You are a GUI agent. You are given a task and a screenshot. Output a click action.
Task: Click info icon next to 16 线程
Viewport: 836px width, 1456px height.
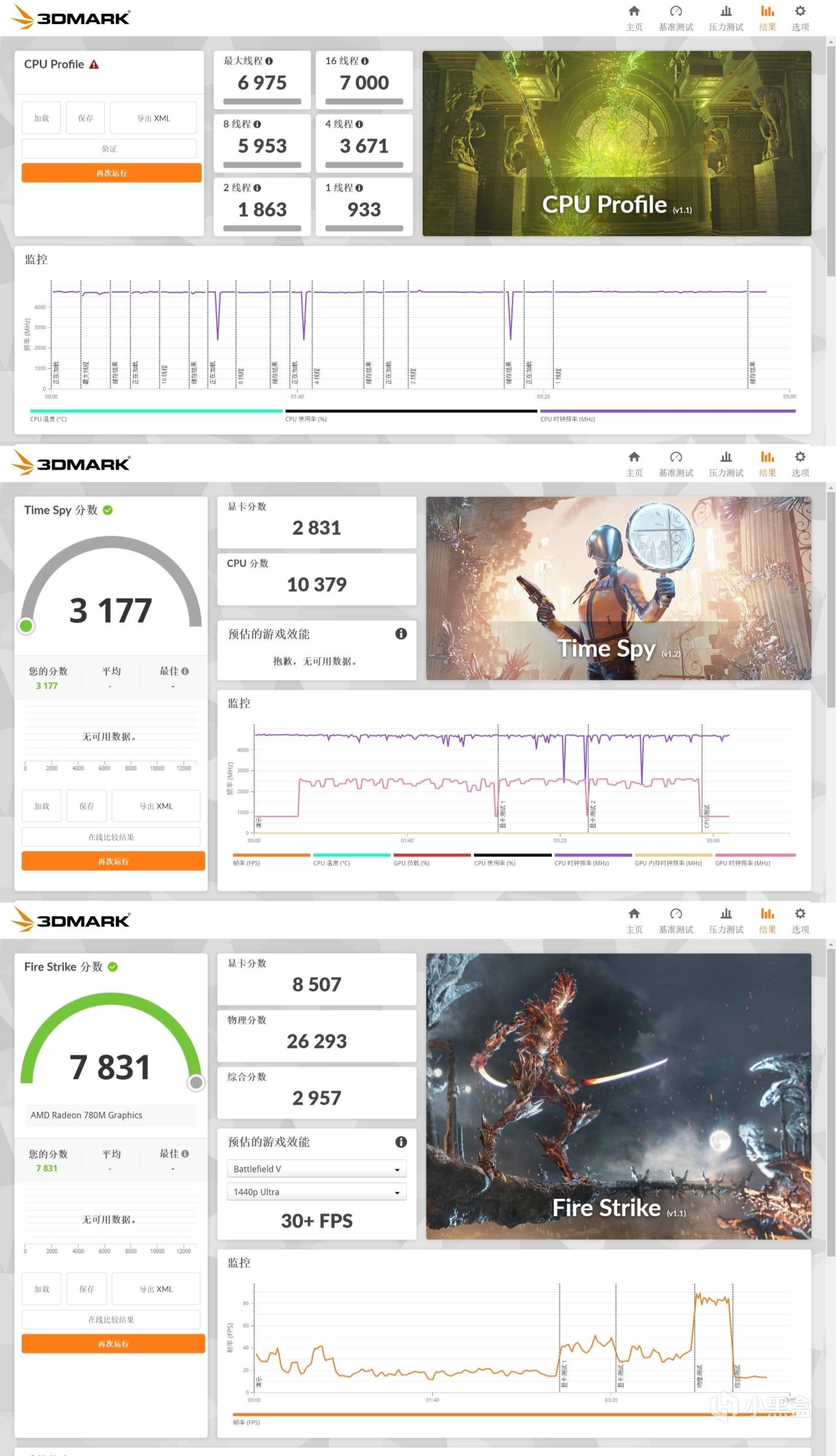tap(364, 61)
